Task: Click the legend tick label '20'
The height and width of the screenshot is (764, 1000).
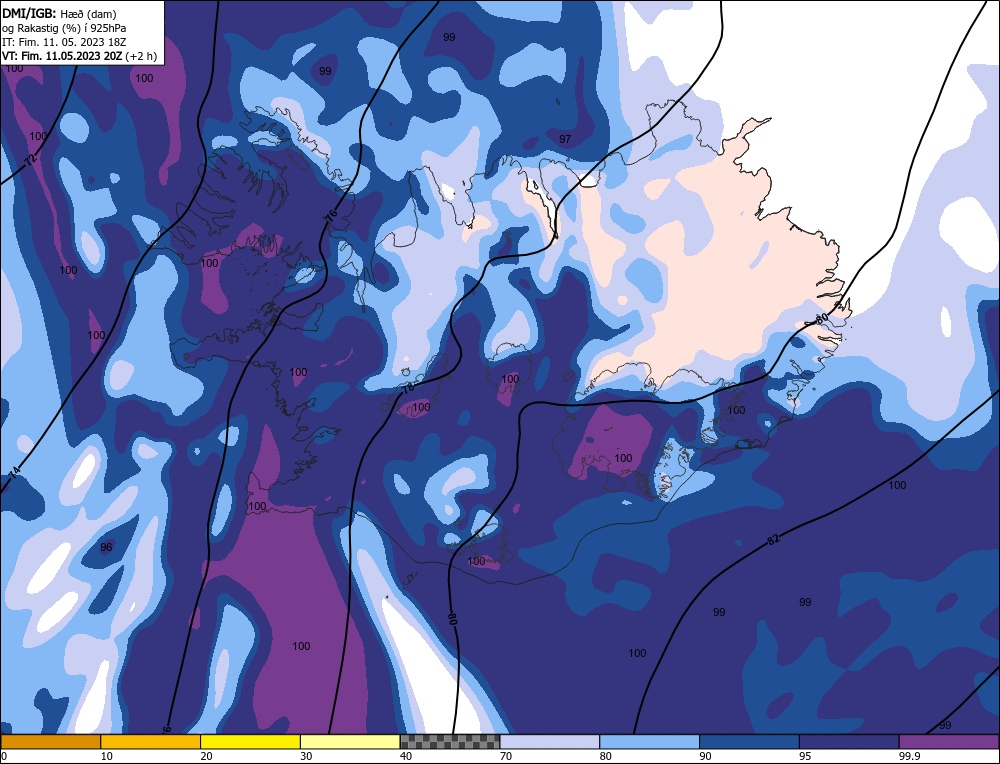Action: click(x=206, y=756)
